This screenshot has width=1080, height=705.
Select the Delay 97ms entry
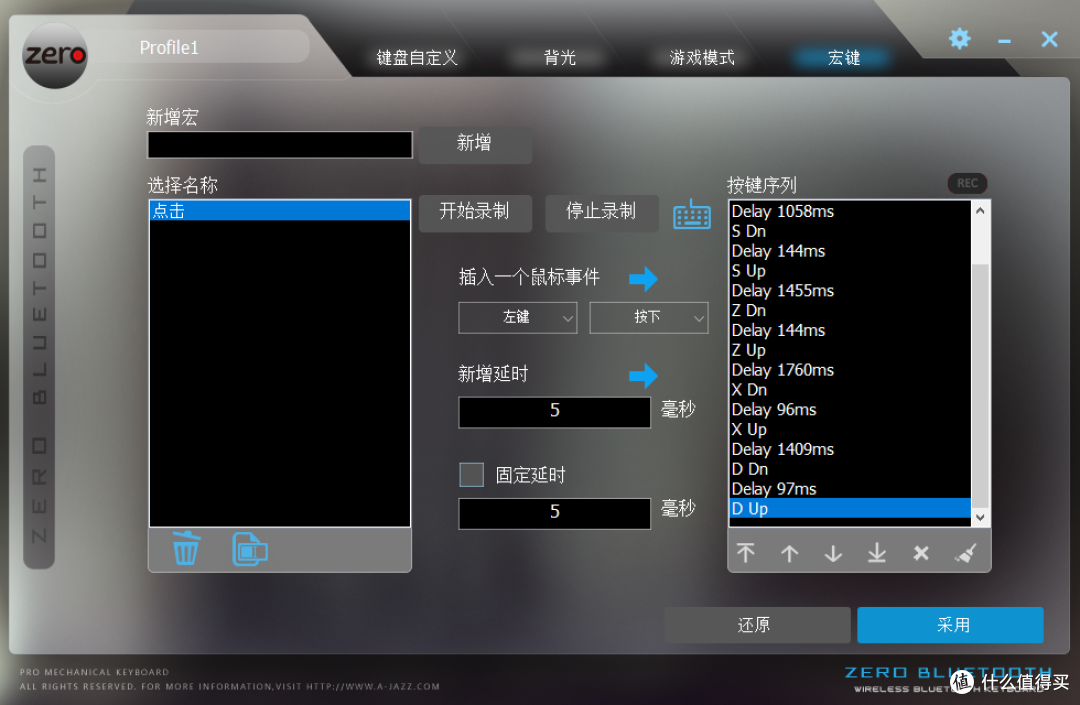click(x=850, y=489)
